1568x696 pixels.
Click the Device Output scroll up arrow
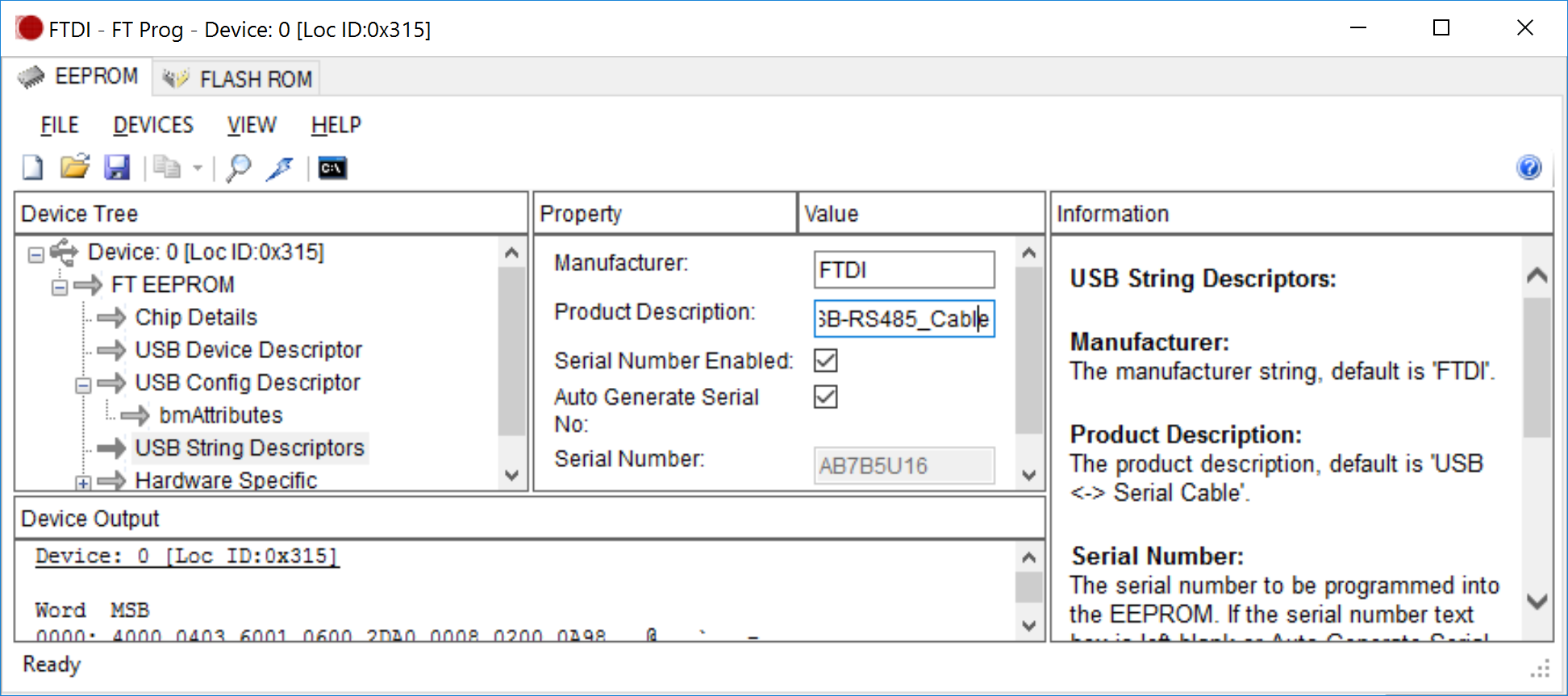[x=1028, y=557]
